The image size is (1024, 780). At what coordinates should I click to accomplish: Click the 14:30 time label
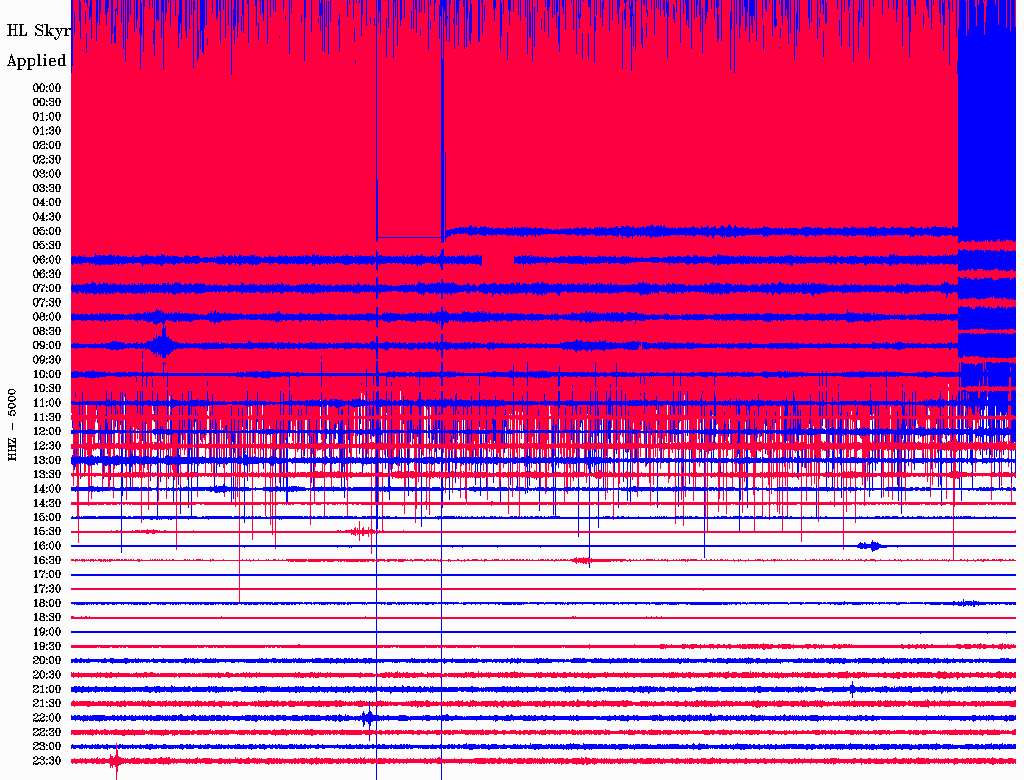[x=47, y=504]
